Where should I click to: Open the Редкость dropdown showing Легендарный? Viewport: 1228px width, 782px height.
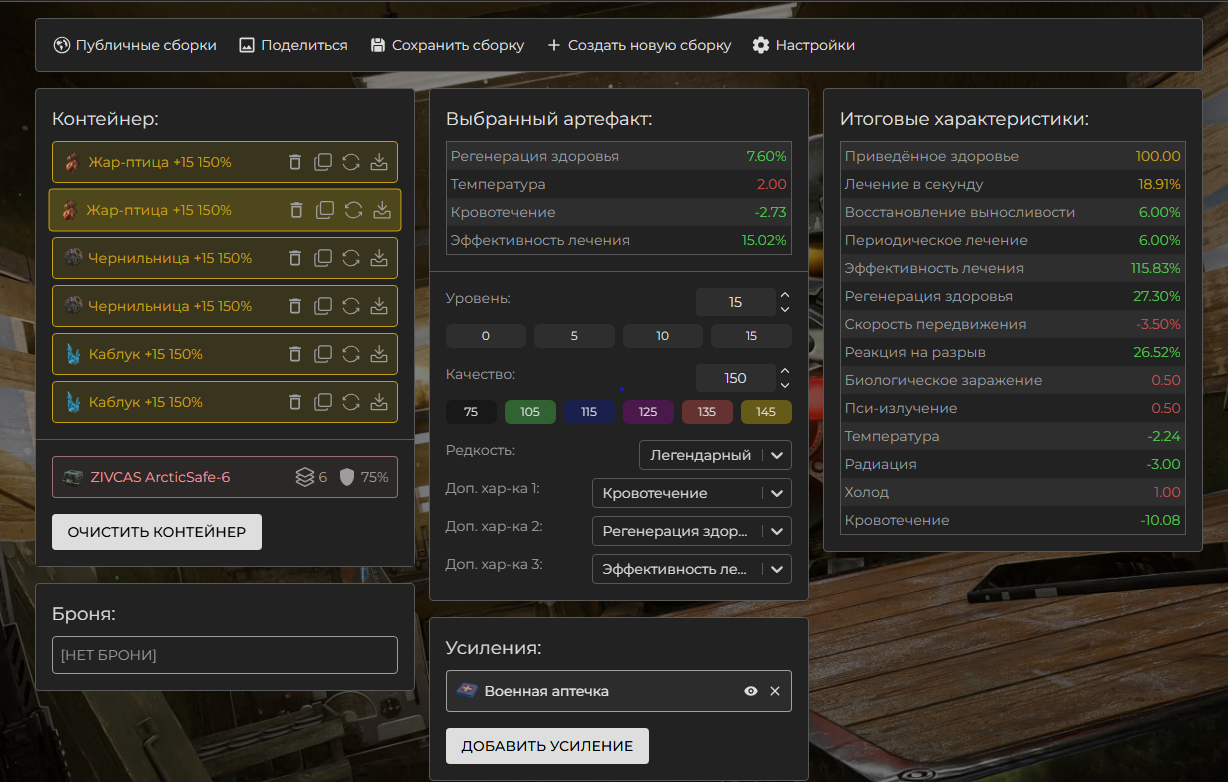pos(715,455)
